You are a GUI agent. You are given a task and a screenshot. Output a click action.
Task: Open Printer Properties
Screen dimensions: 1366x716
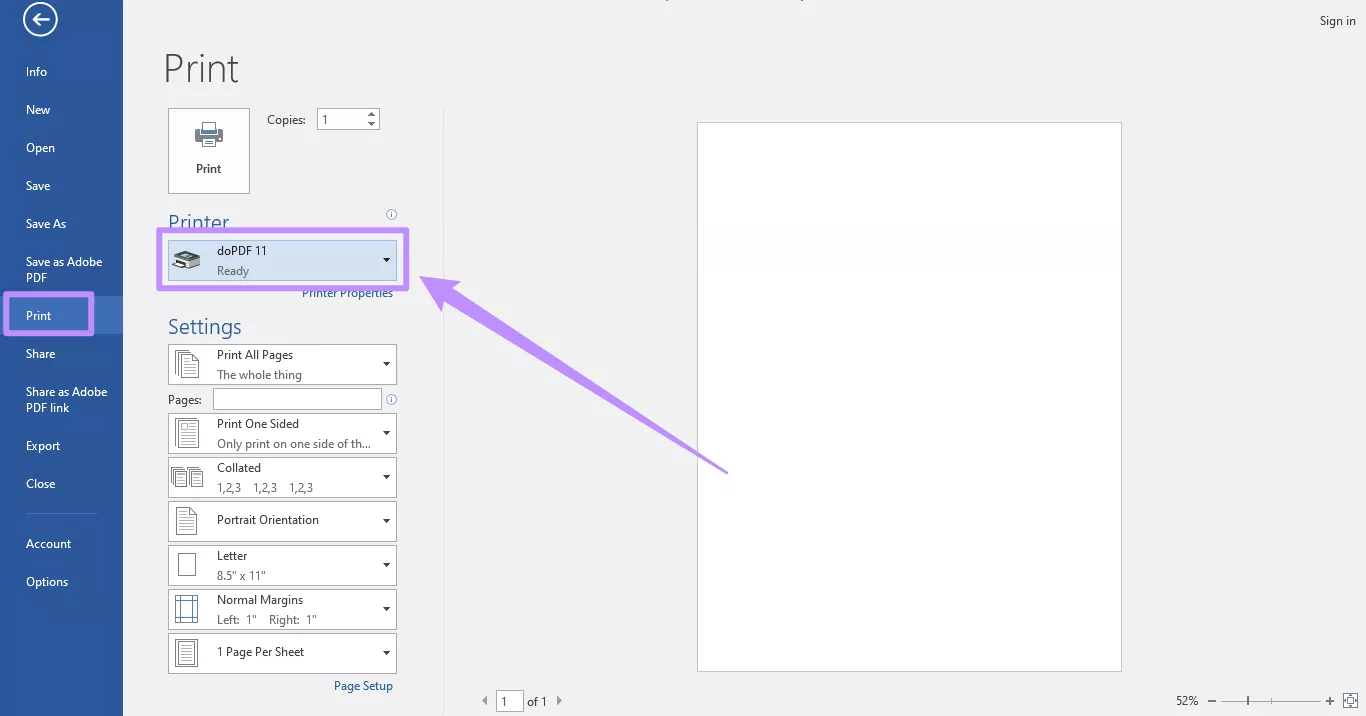347,292
